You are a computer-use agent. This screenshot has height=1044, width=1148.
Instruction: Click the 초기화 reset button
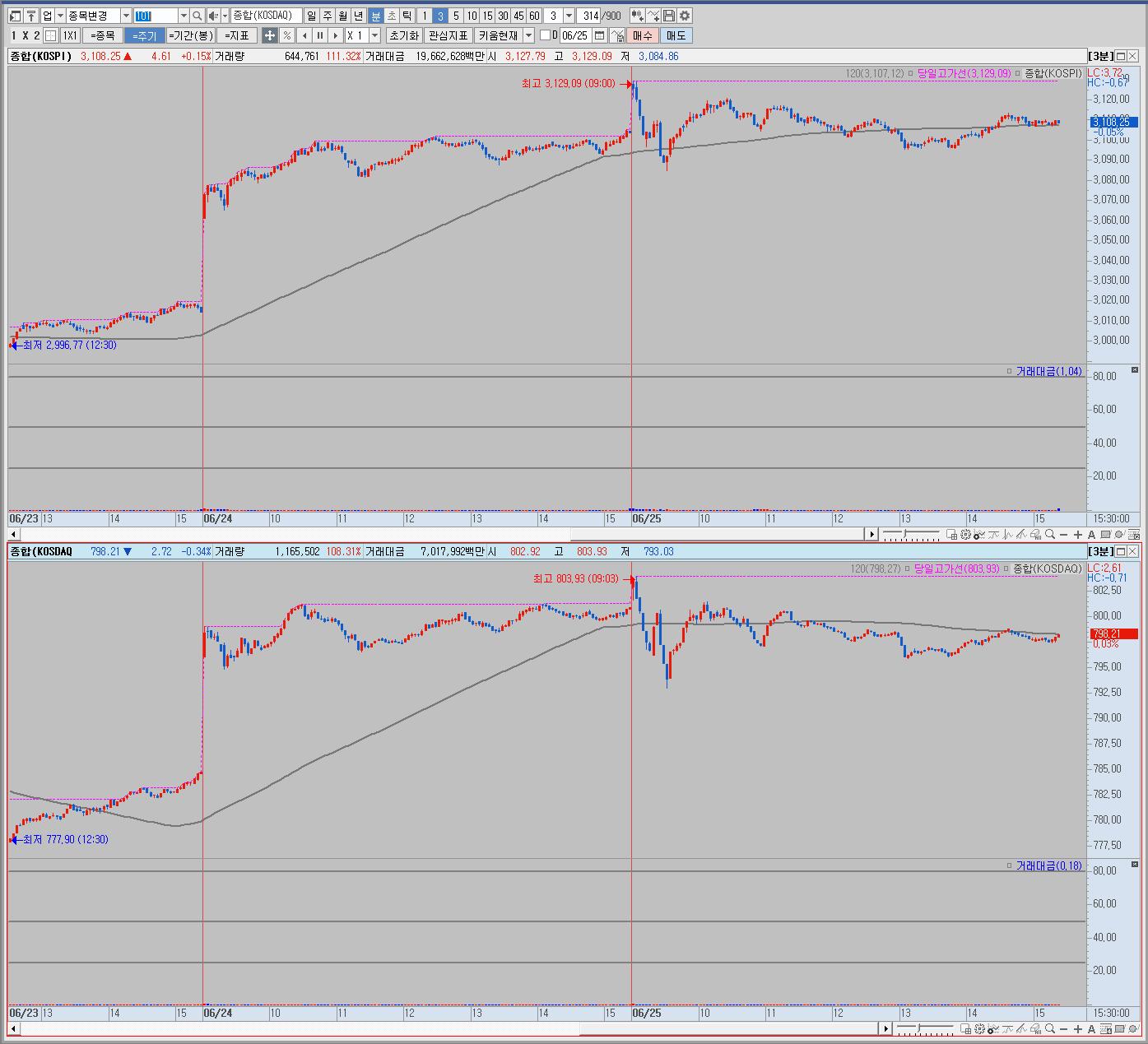(403, 35)
